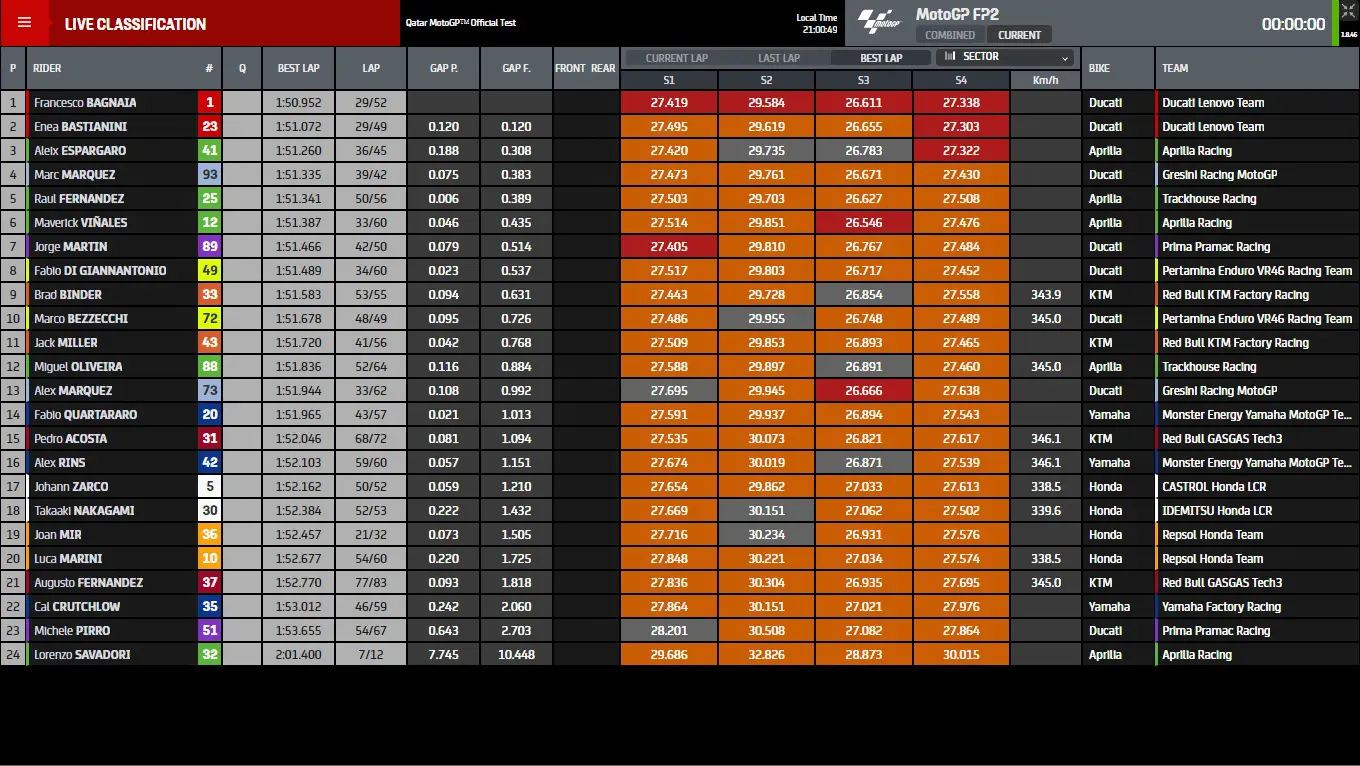Click the LIVE CLASSIFICATION title

point(135,24)
